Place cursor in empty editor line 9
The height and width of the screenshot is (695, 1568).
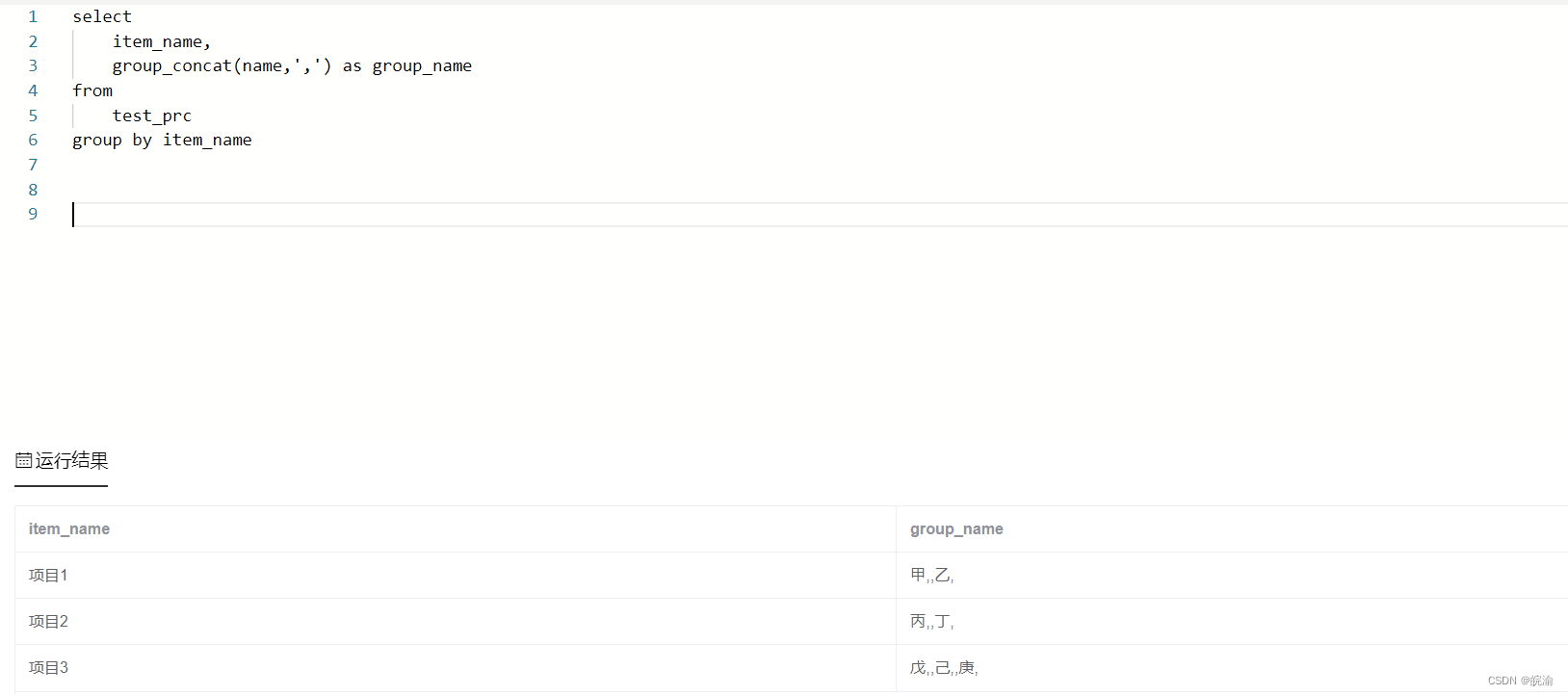click(820, 214)
